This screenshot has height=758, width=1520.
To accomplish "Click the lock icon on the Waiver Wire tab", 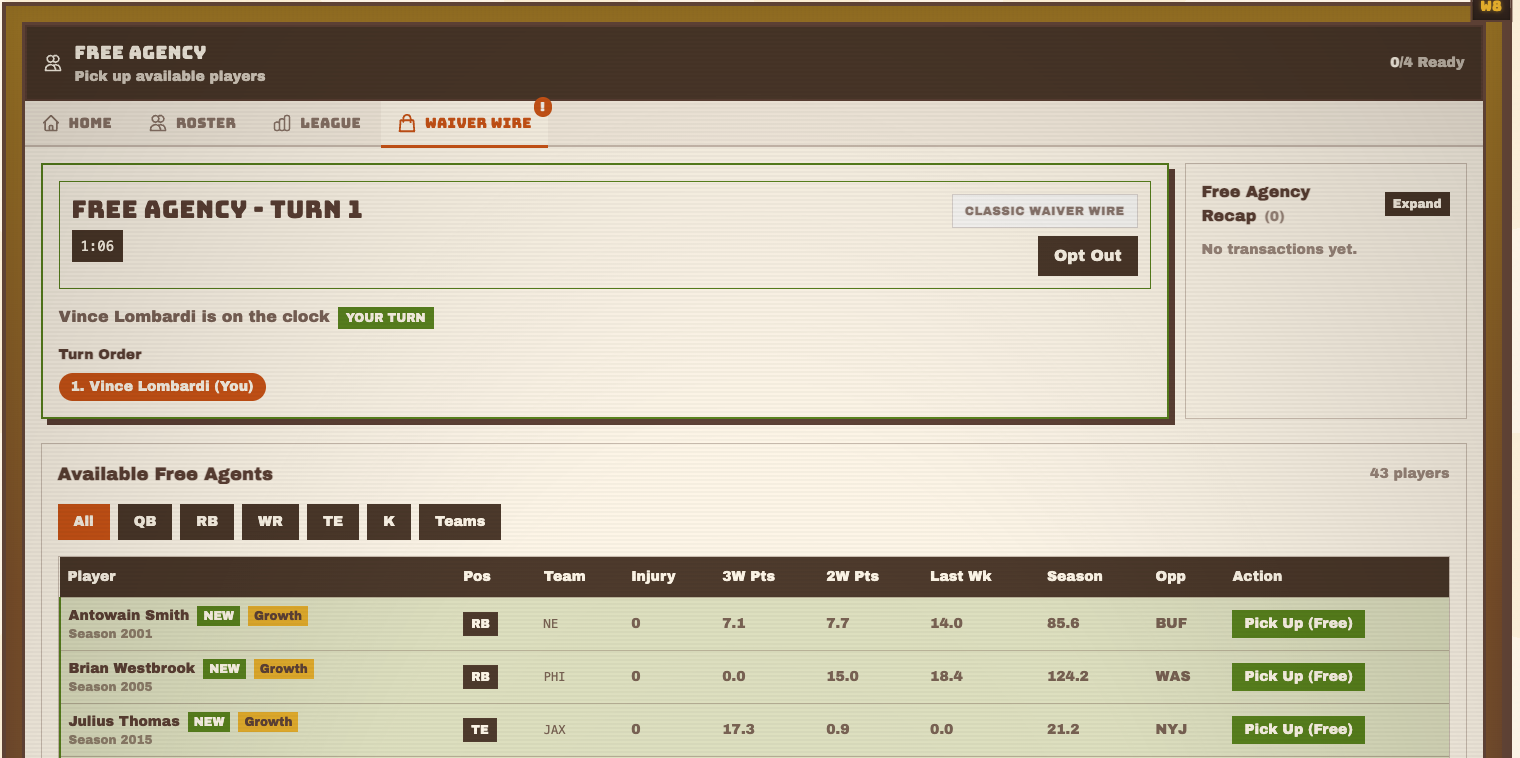I will (406, 122).
